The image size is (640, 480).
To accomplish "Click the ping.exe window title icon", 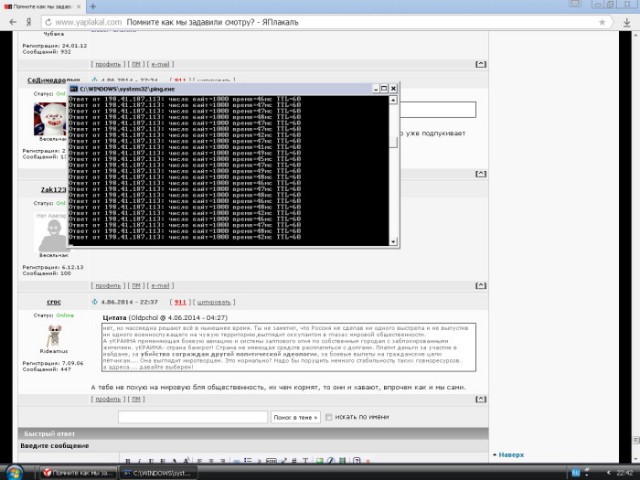I will [74, 89].
